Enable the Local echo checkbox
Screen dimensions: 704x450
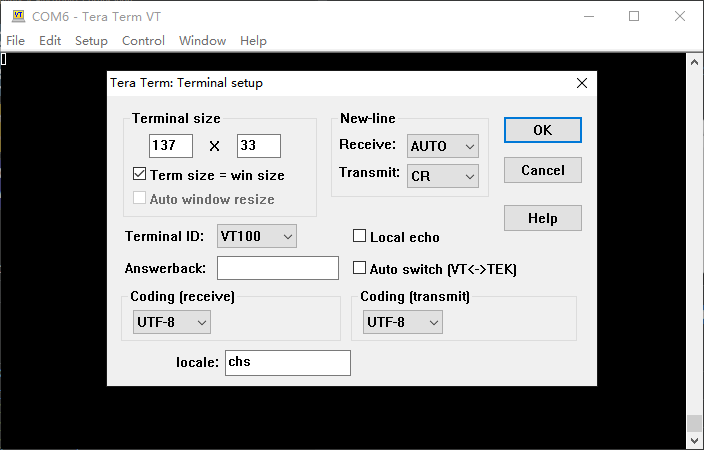[361, 237]
